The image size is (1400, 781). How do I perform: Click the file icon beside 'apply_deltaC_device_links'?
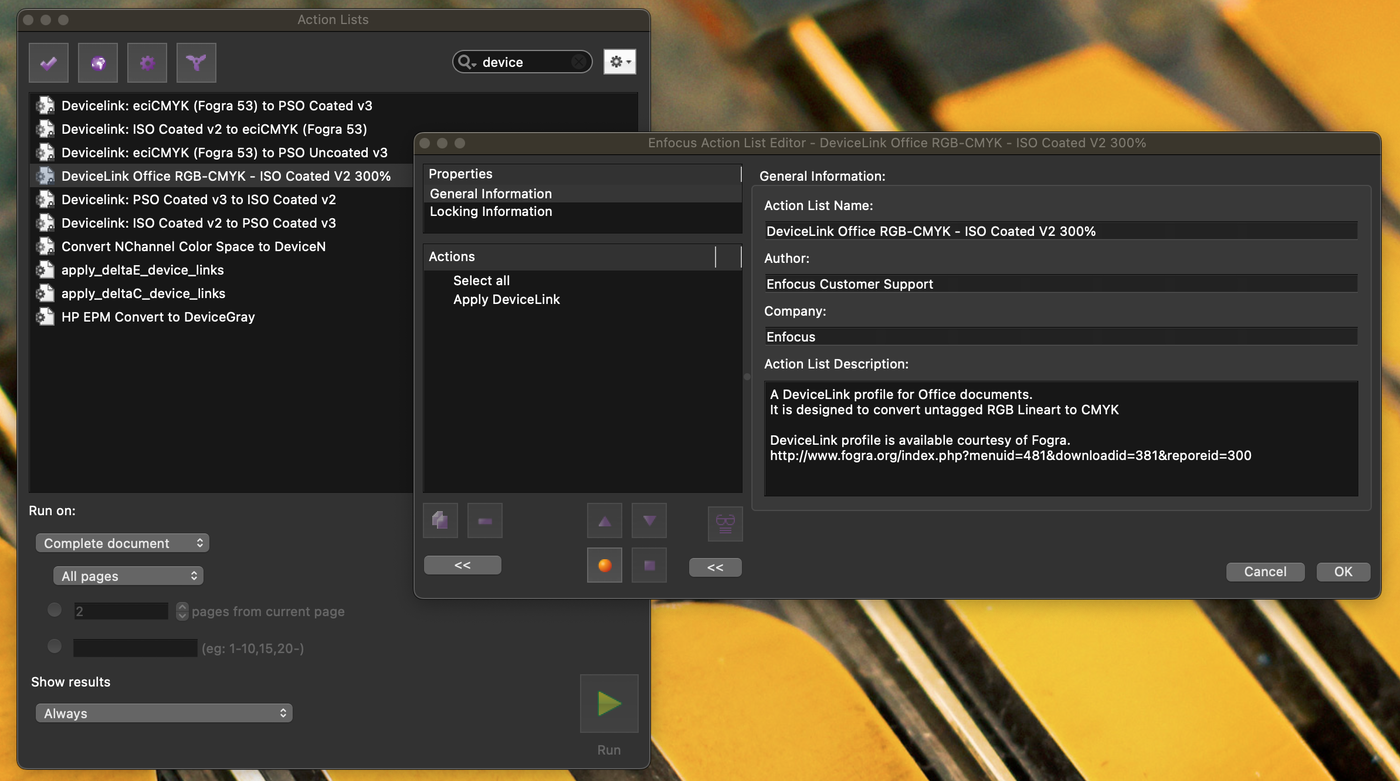pyautogui.click(x=45, y=293)
